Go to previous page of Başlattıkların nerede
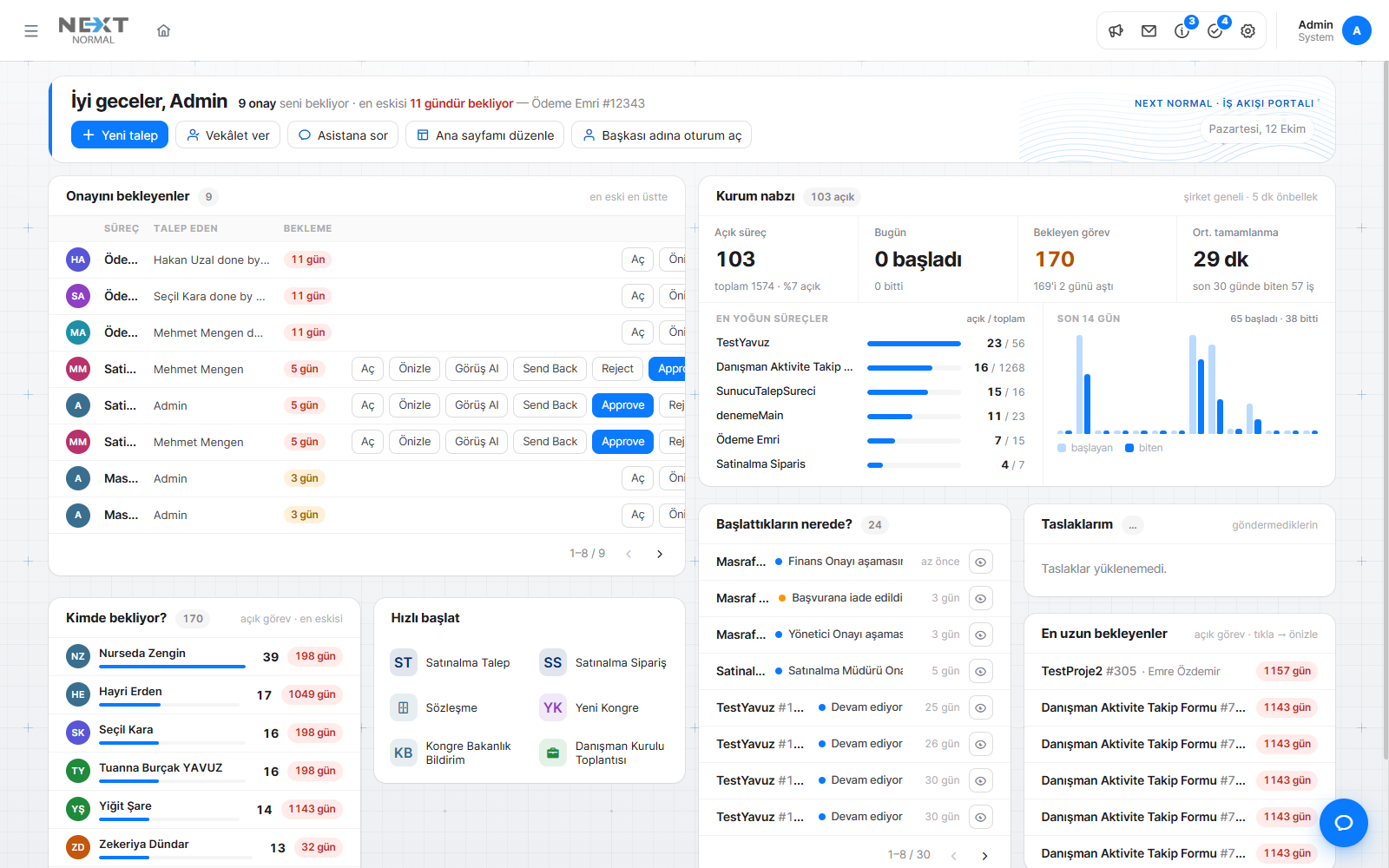The image size is (1389, 868). 953,855
